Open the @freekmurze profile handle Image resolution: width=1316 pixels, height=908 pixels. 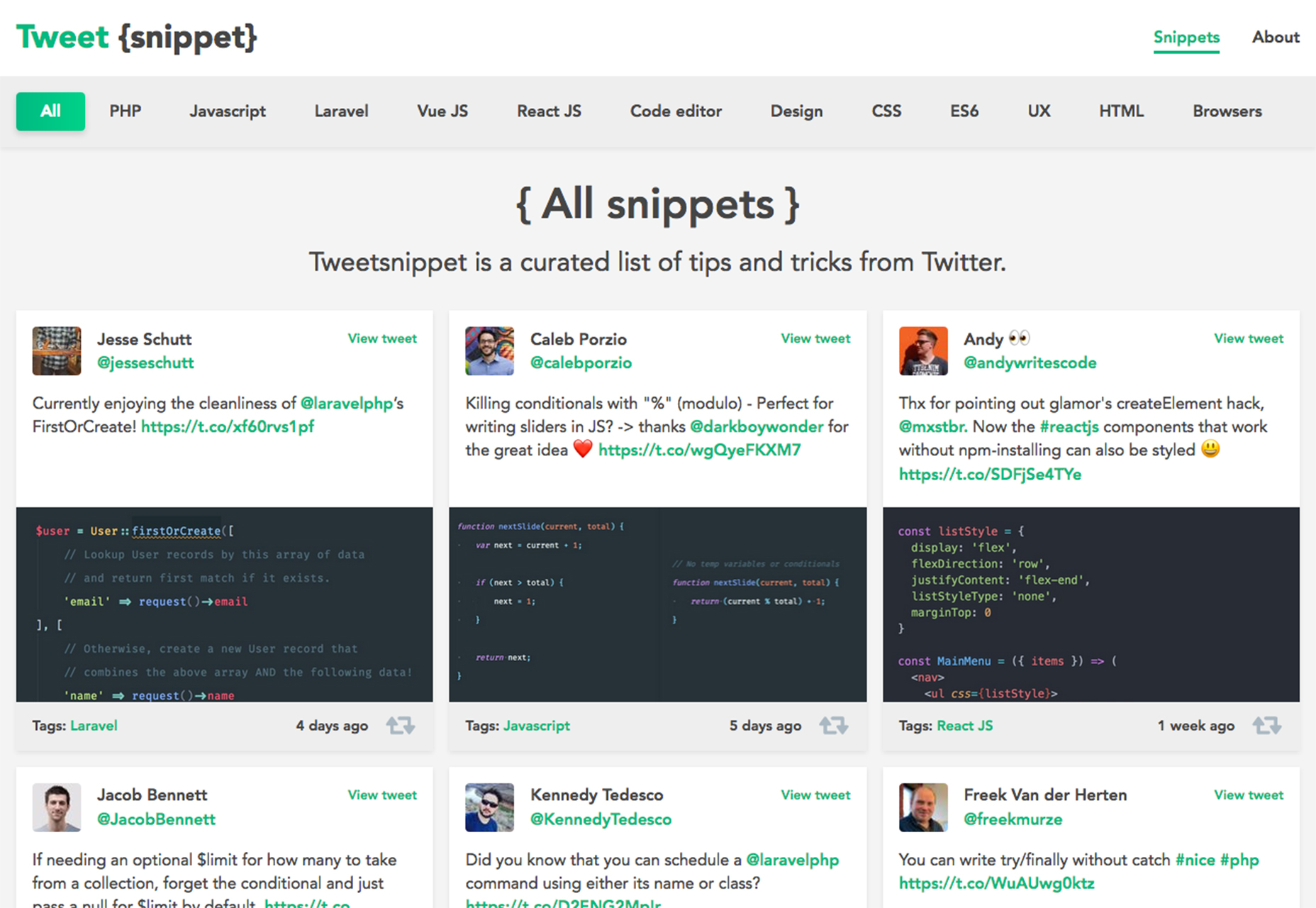[x=1013, y=819]
